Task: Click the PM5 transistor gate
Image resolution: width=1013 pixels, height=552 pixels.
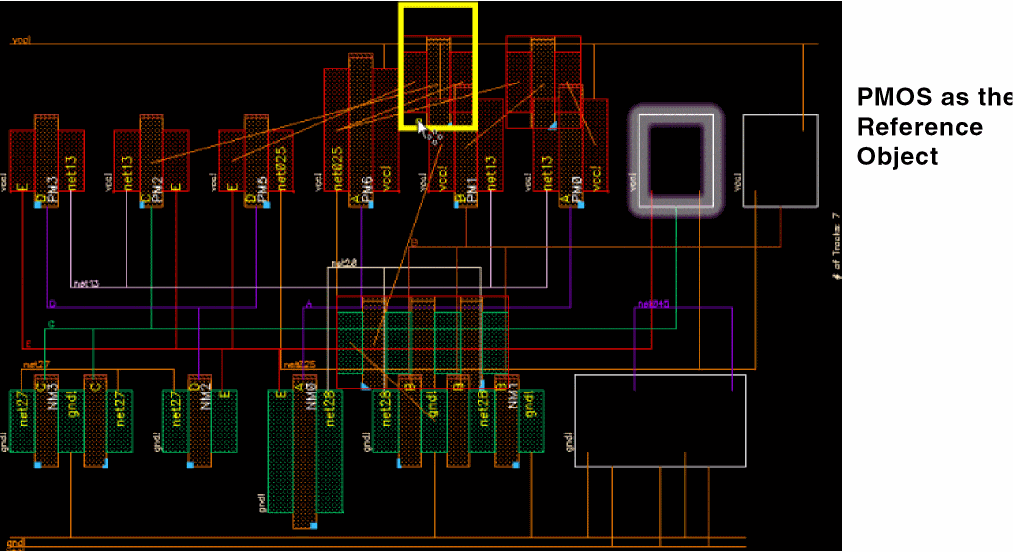Action: coord(257,160)
